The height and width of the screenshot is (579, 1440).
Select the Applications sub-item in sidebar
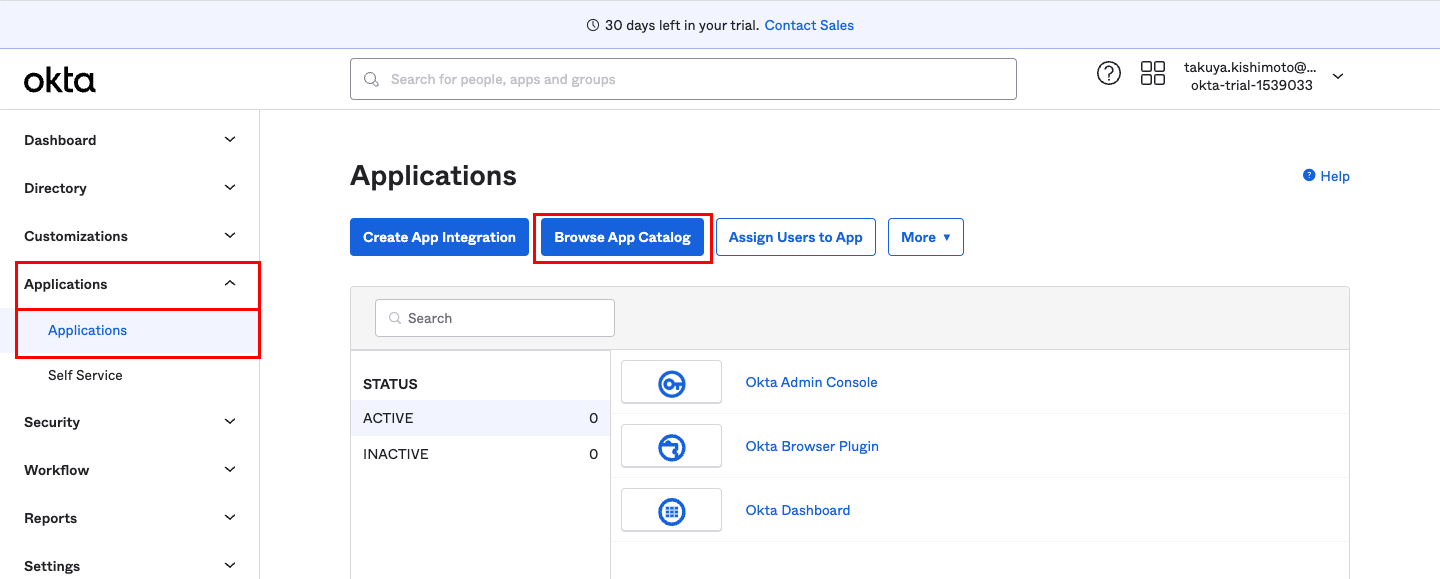pyautogui.click(x=88, y=331)
